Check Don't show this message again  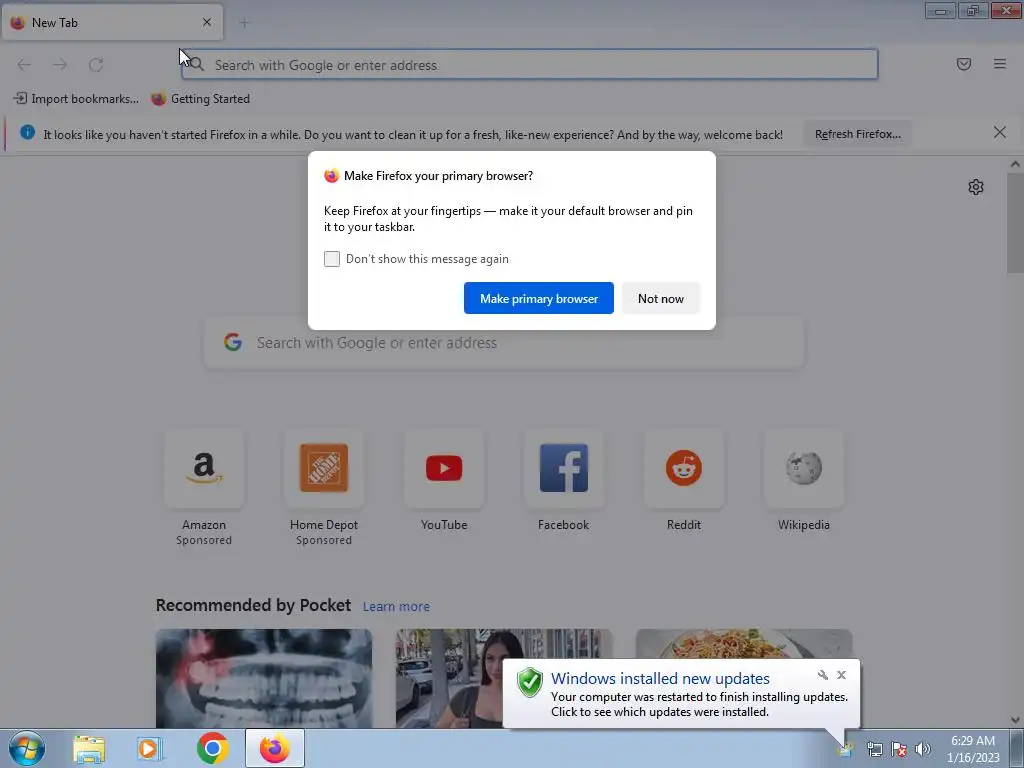point(332,259)
